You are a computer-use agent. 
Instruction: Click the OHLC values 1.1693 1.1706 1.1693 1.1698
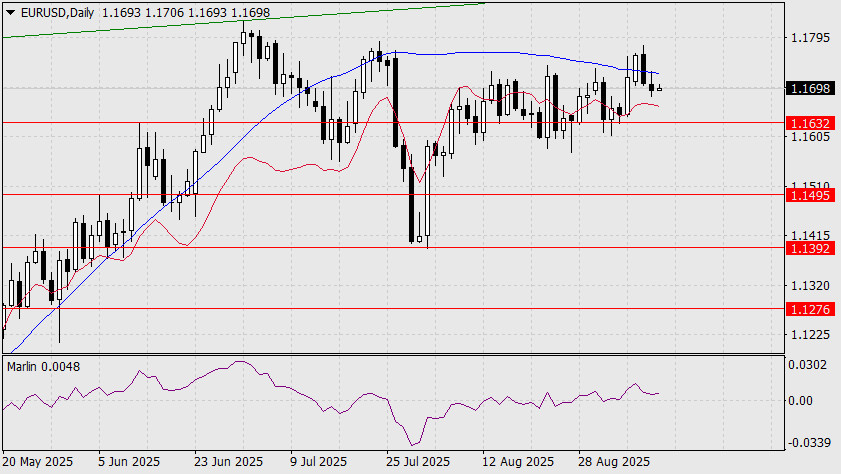[x=186, y=12]
